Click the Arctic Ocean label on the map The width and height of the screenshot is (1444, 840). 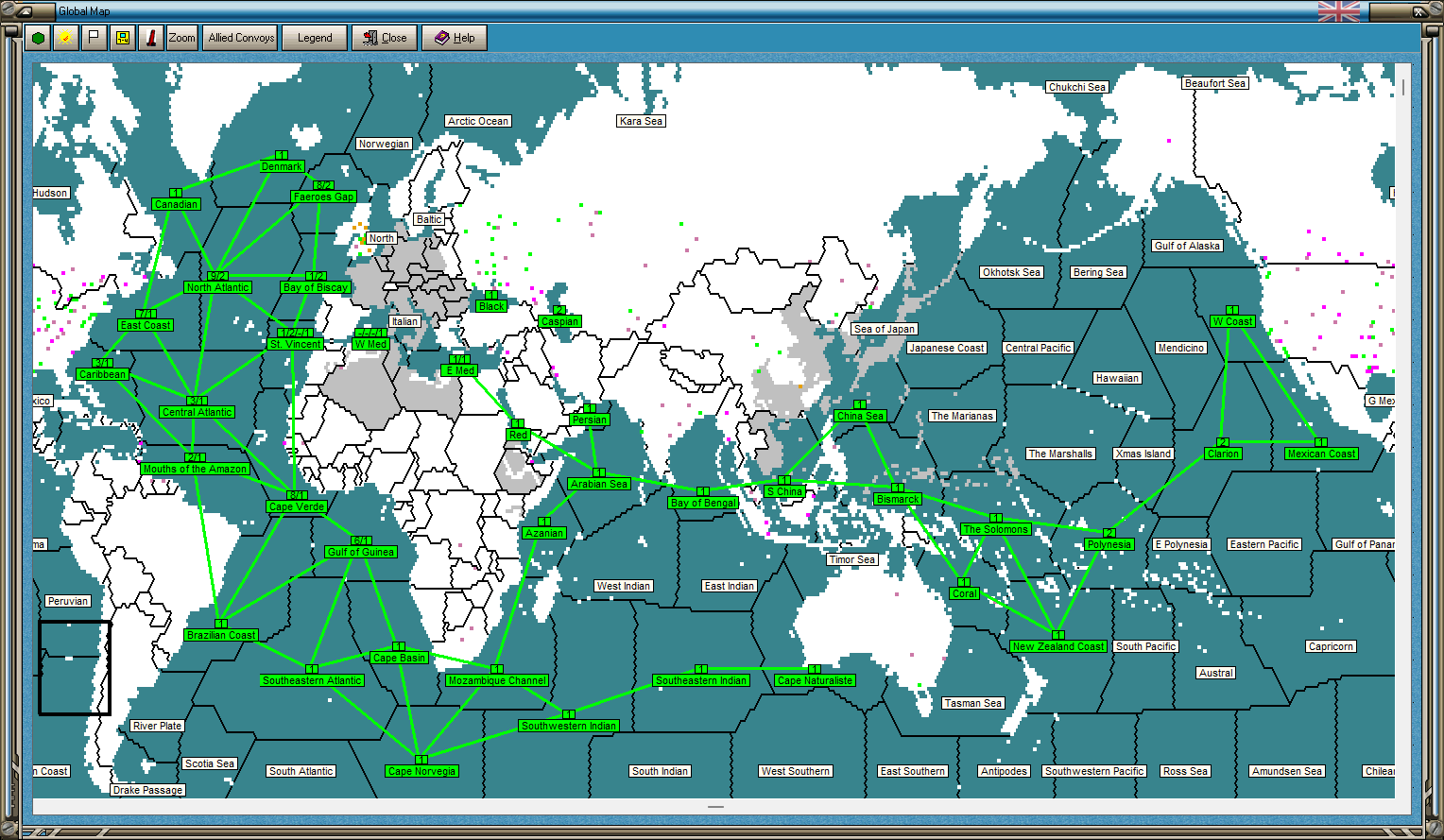[476, 121]
